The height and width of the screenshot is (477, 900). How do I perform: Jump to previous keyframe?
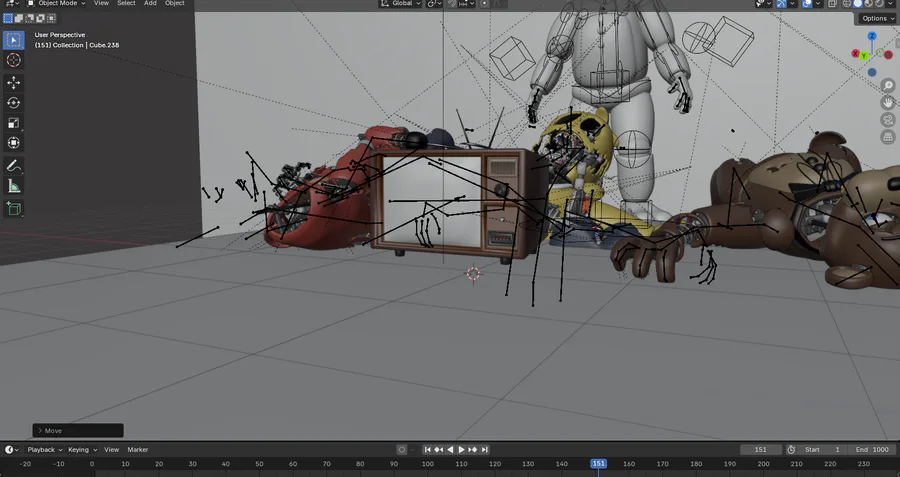tap(439, 449)
